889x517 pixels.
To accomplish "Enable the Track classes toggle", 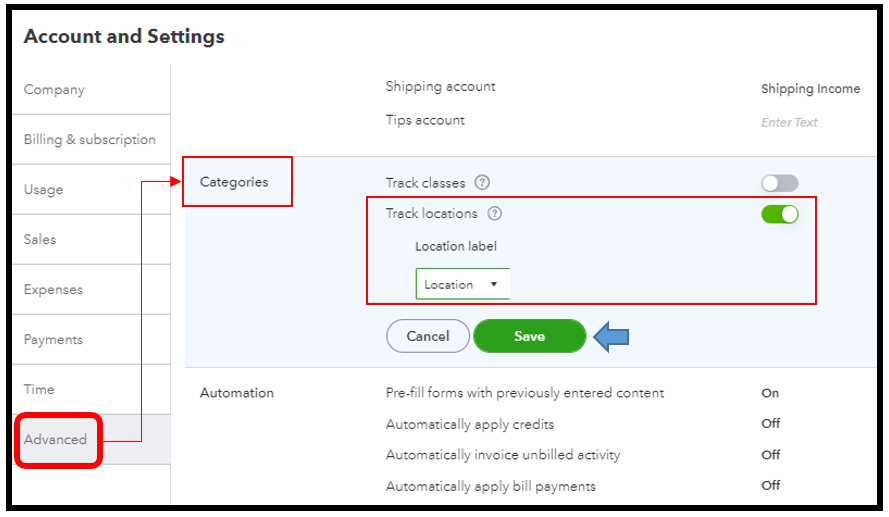I will pyautogui.click(x=779, y=183).
